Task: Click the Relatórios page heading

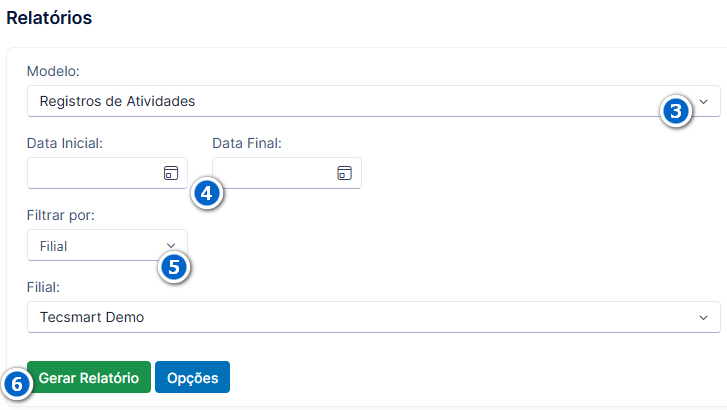Action: pyautogui.click(x=49, y=18)
